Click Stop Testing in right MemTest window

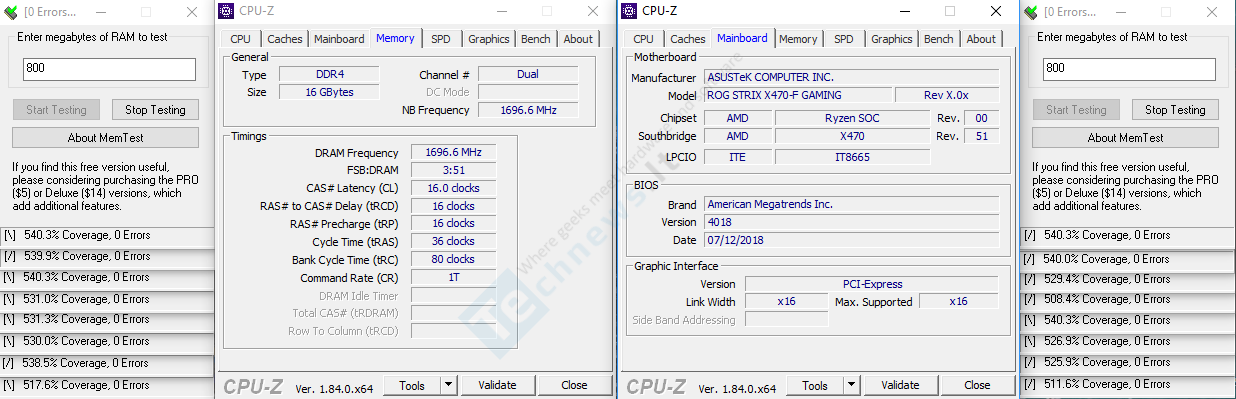click(1175, 110)
